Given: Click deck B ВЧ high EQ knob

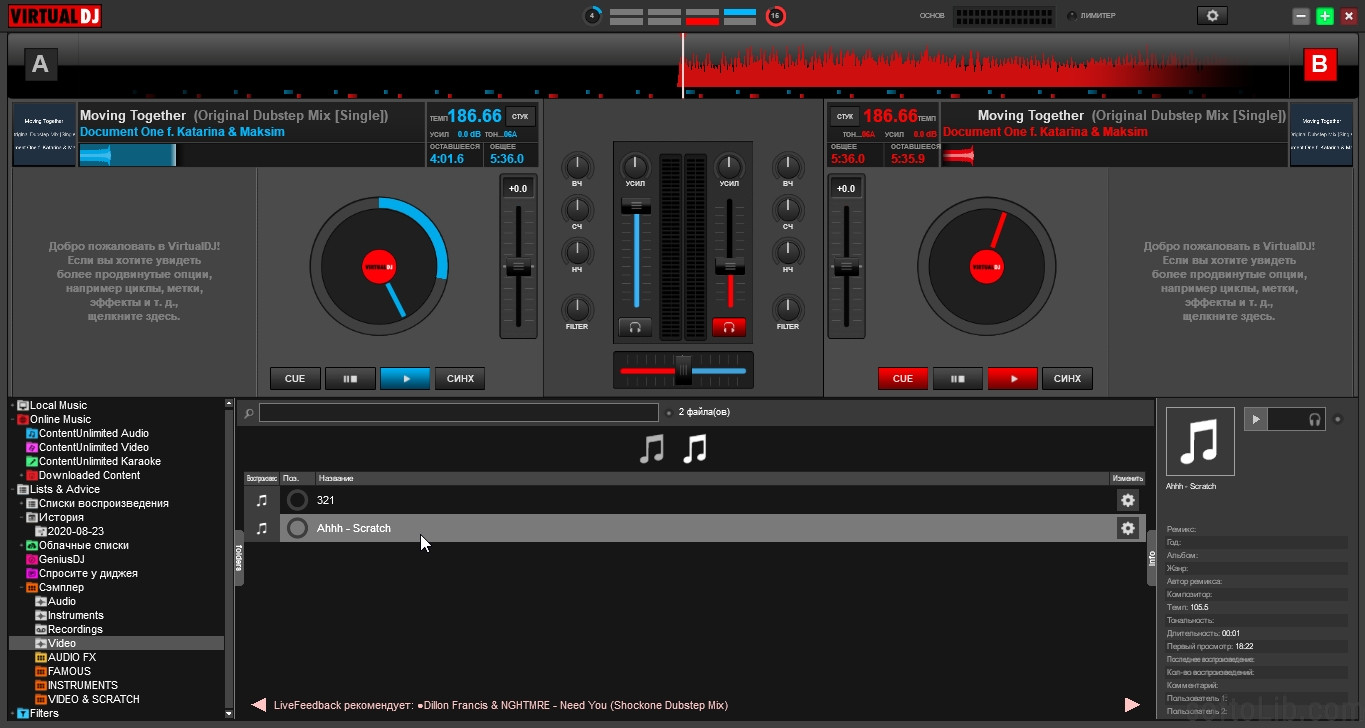Looking at the screenshot, I should click(788, 165).
